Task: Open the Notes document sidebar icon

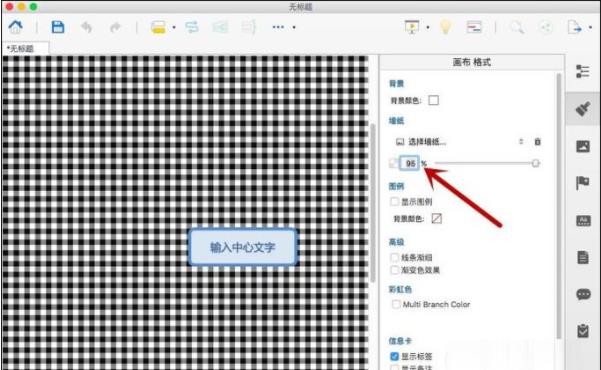Action: point(583,257)
